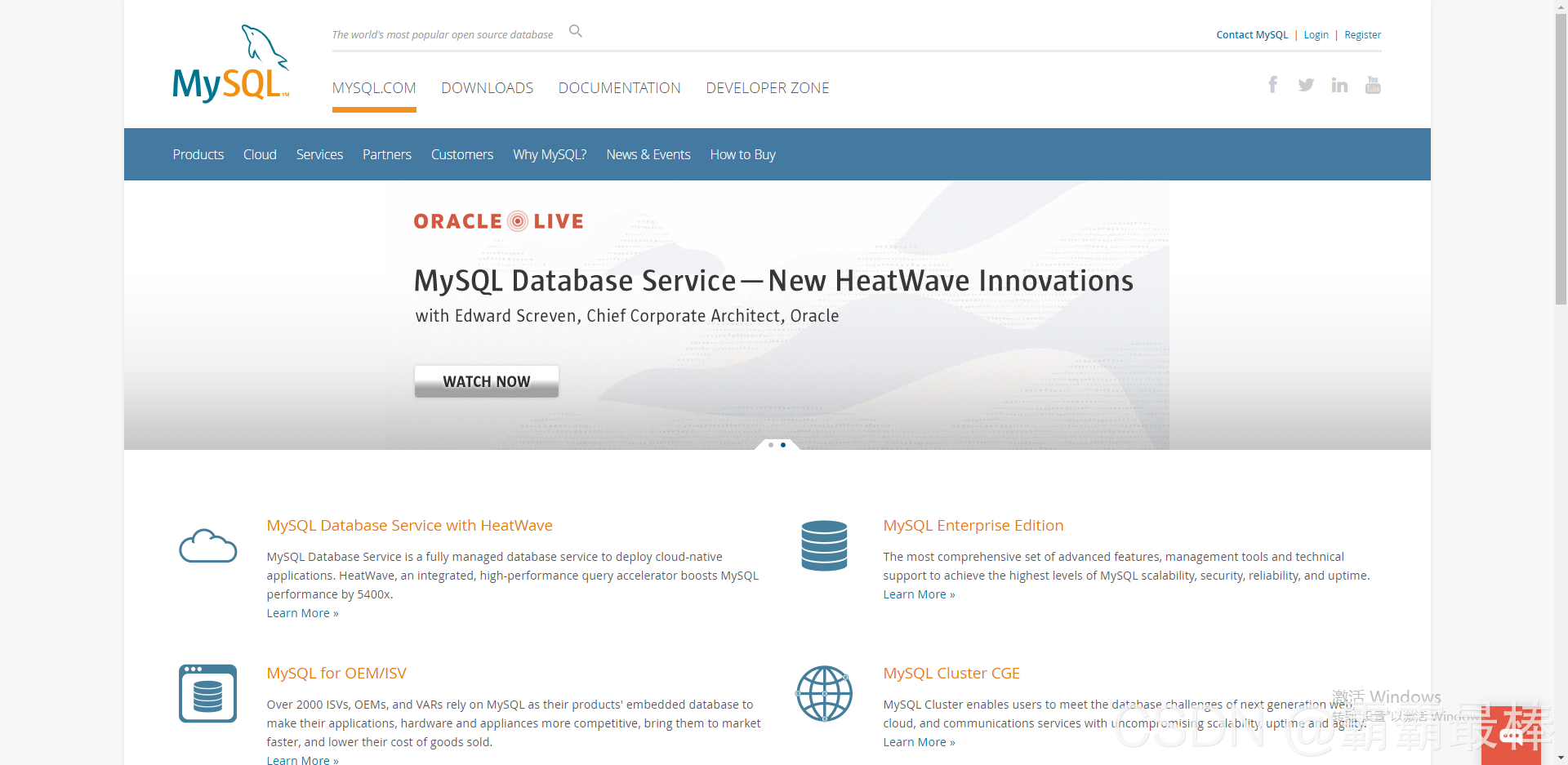Open News & Events in navigation bar

(x=648, y=154)
